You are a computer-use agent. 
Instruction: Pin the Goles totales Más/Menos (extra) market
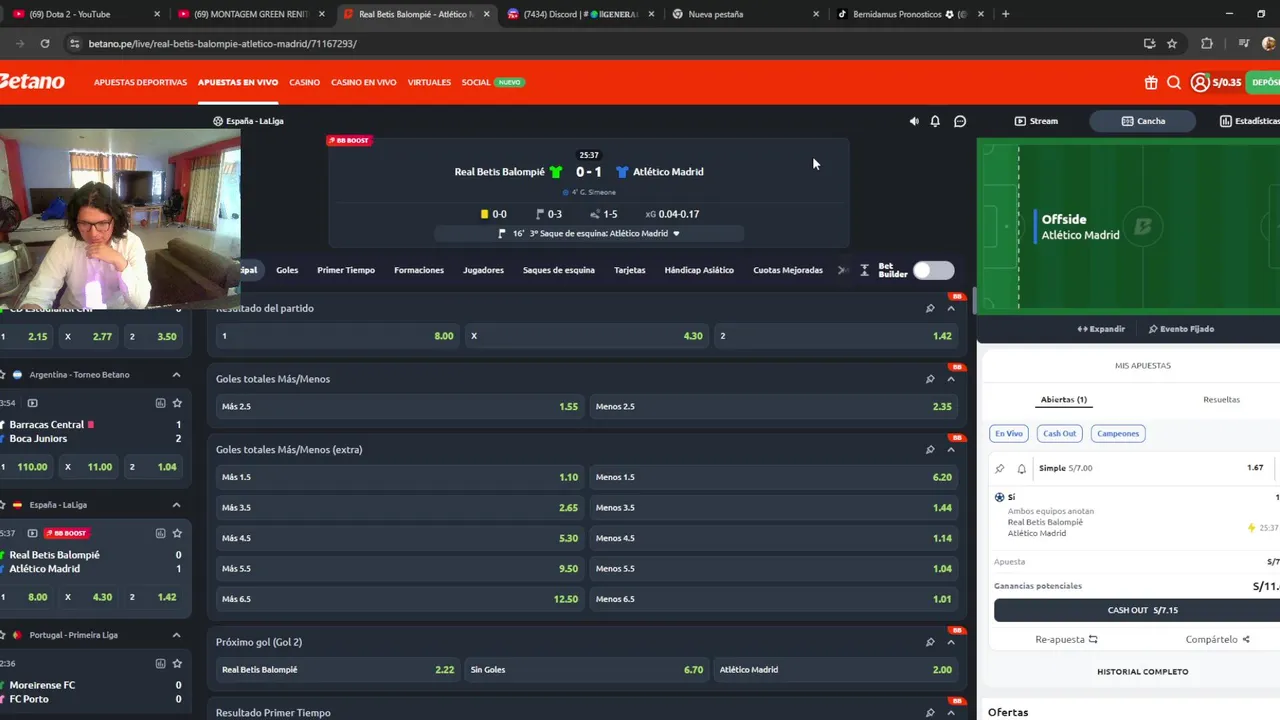(x=930, y=449)
